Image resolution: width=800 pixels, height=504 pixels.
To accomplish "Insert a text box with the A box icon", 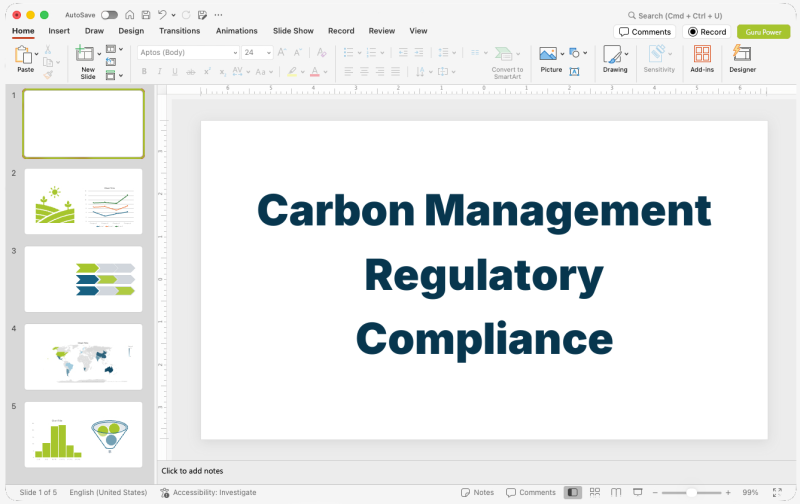I will coord(574,72).
